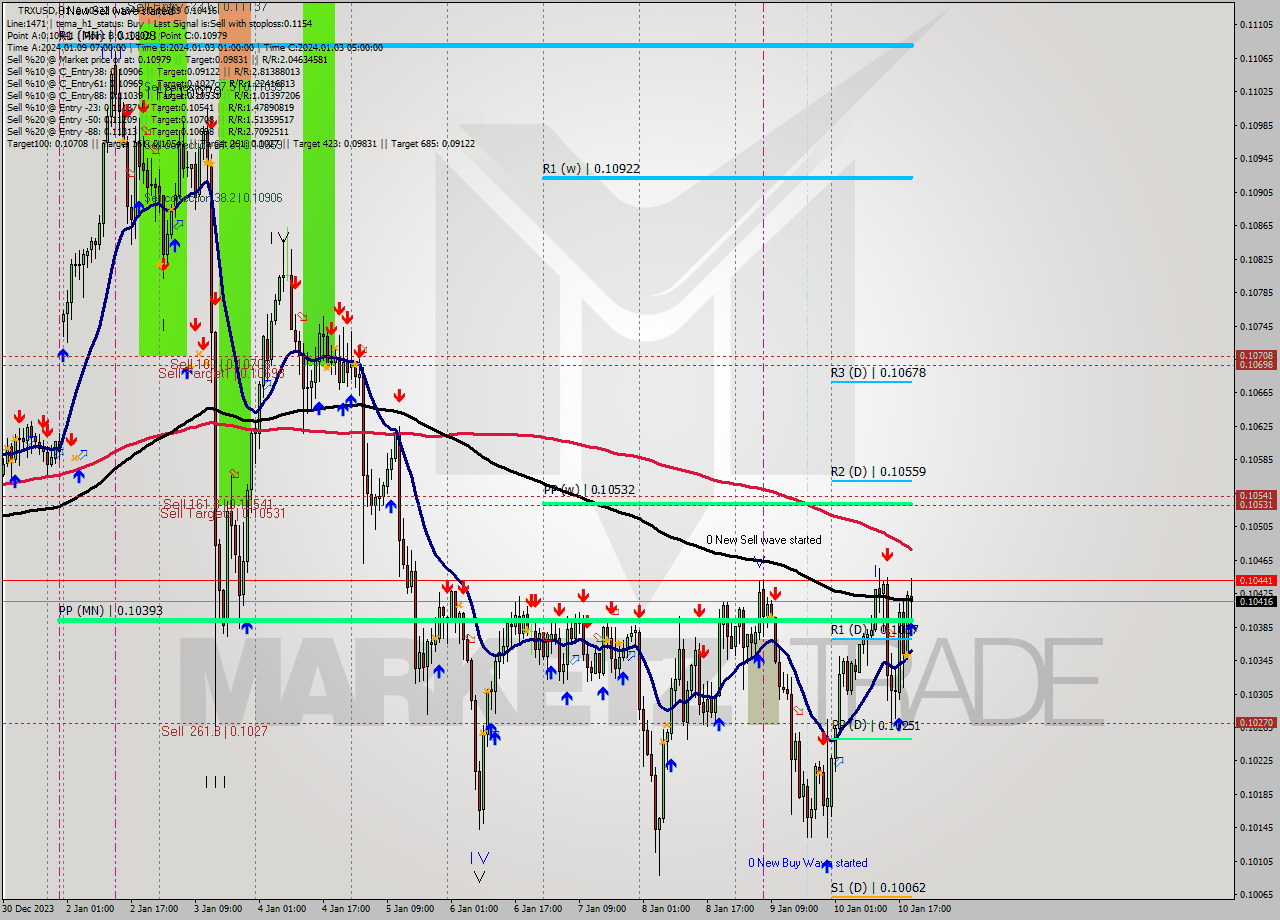The image size is (1280, 920).
Task: Click the red price tag 0.10698
Action: coord(1257,365)
